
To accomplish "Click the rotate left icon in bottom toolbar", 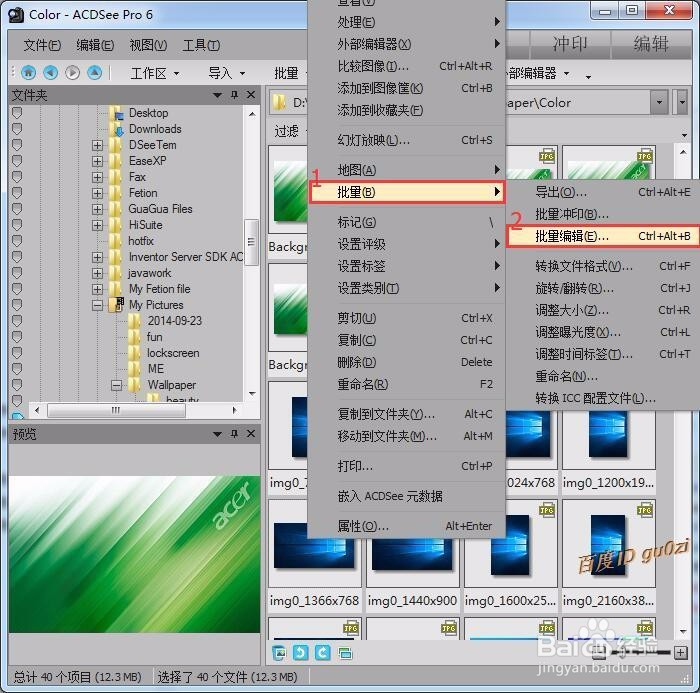I will tap(300, 653).
